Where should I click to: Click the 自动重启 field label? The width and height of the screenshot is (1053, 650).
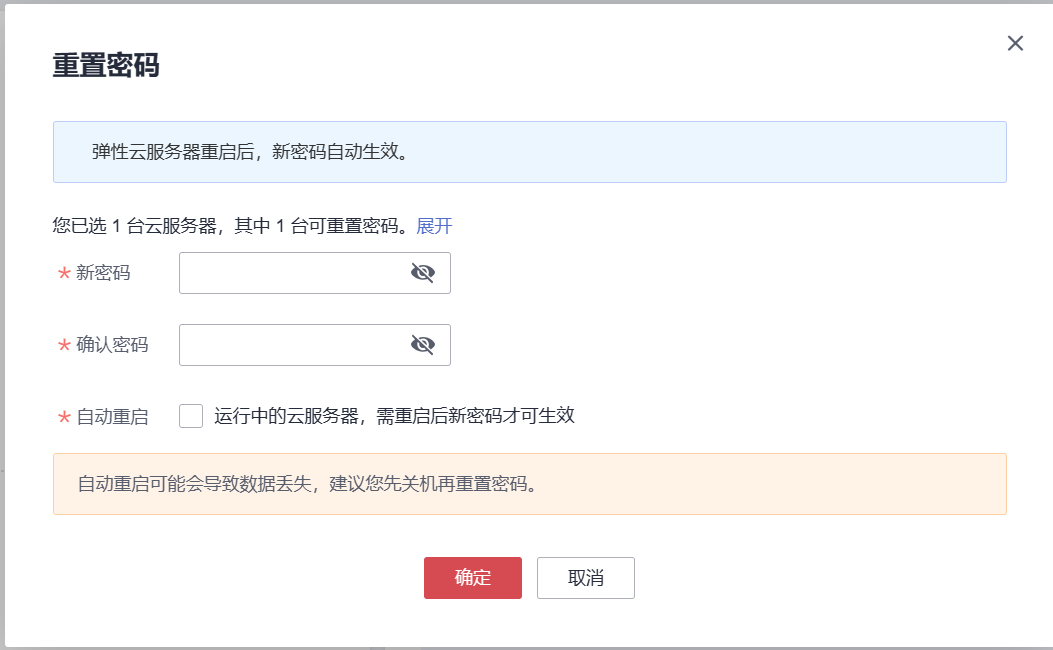tap(112, 417)
